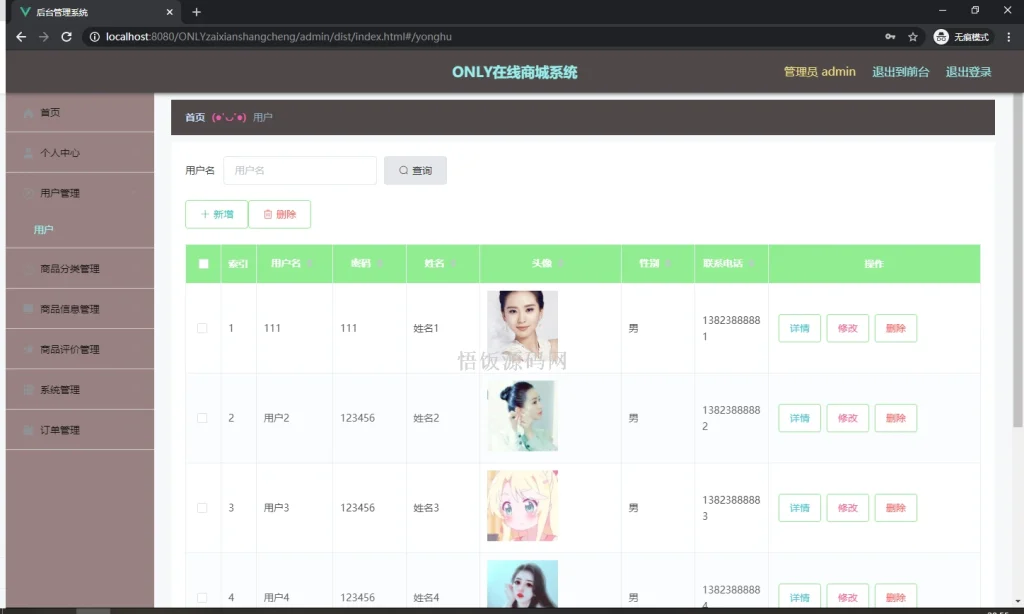This screenshot has height=614, width=1024.
Task: Click 详情 button for user 111
Action: 798,328
